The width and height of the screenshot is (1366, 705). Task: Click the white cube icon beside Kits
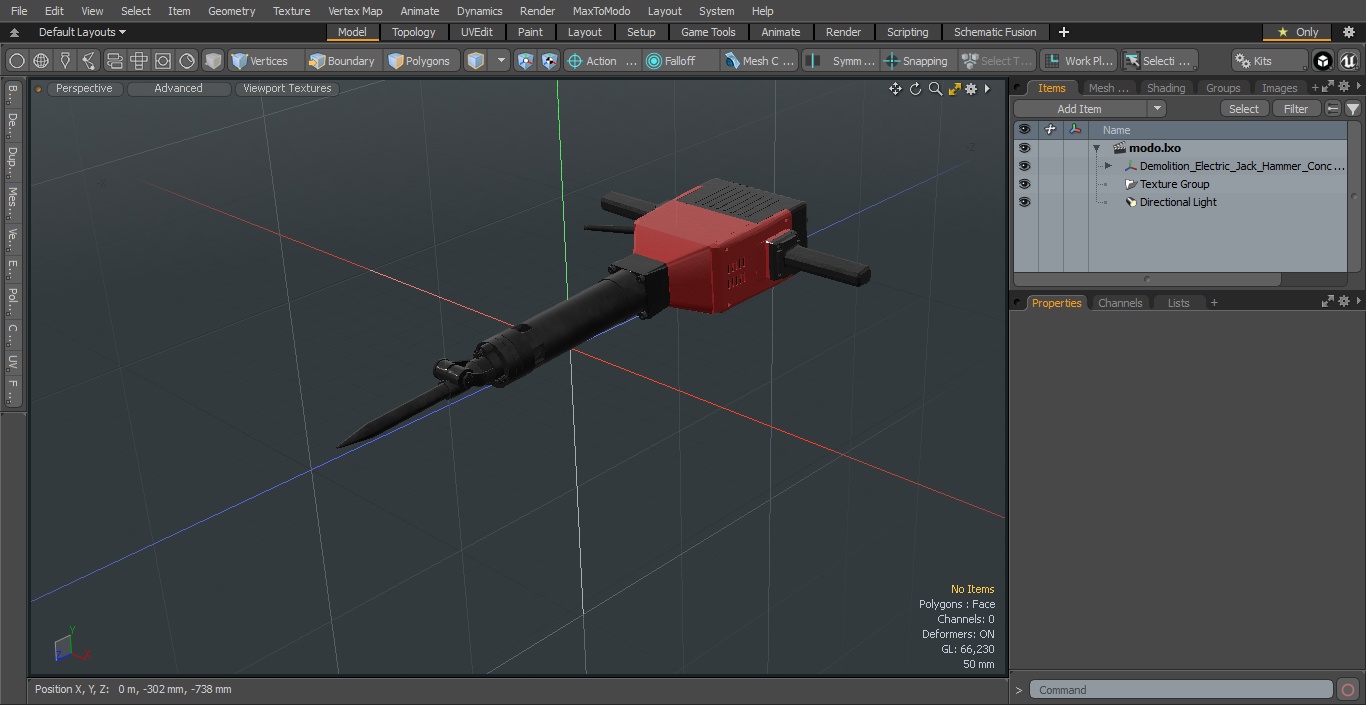tap(1323, 61)
